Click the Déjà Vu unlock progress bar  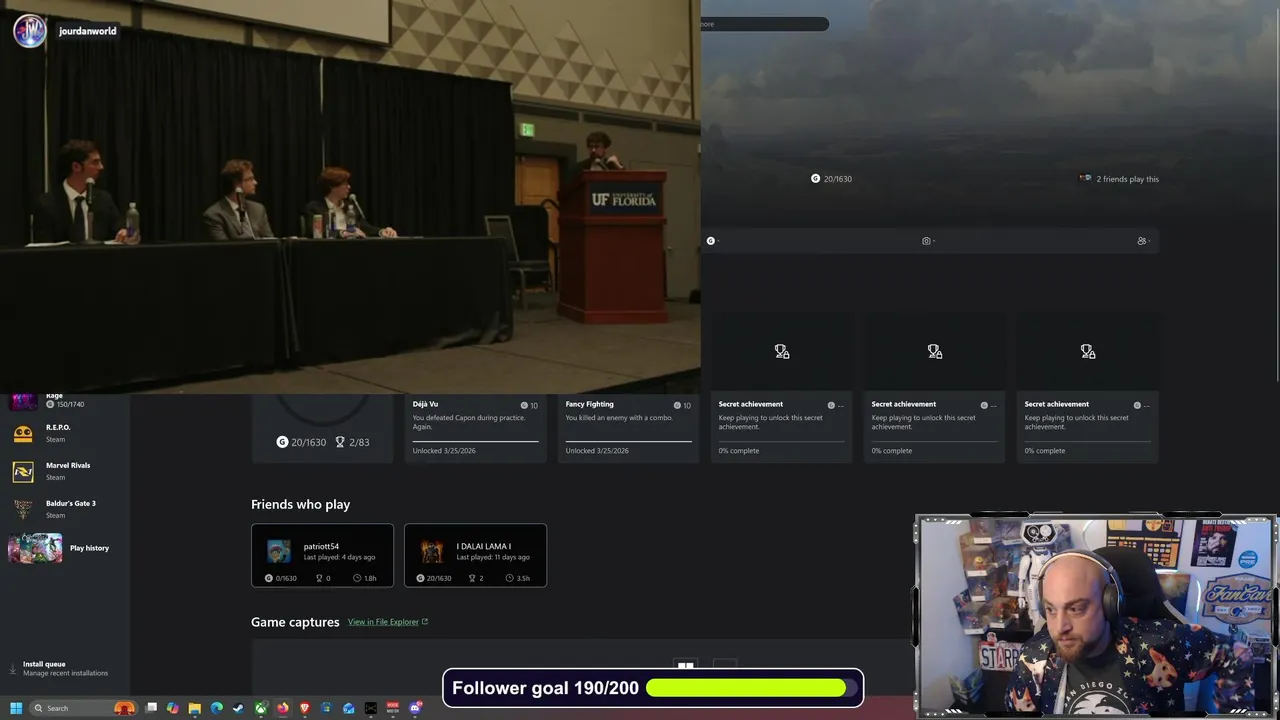click(475, 441)
